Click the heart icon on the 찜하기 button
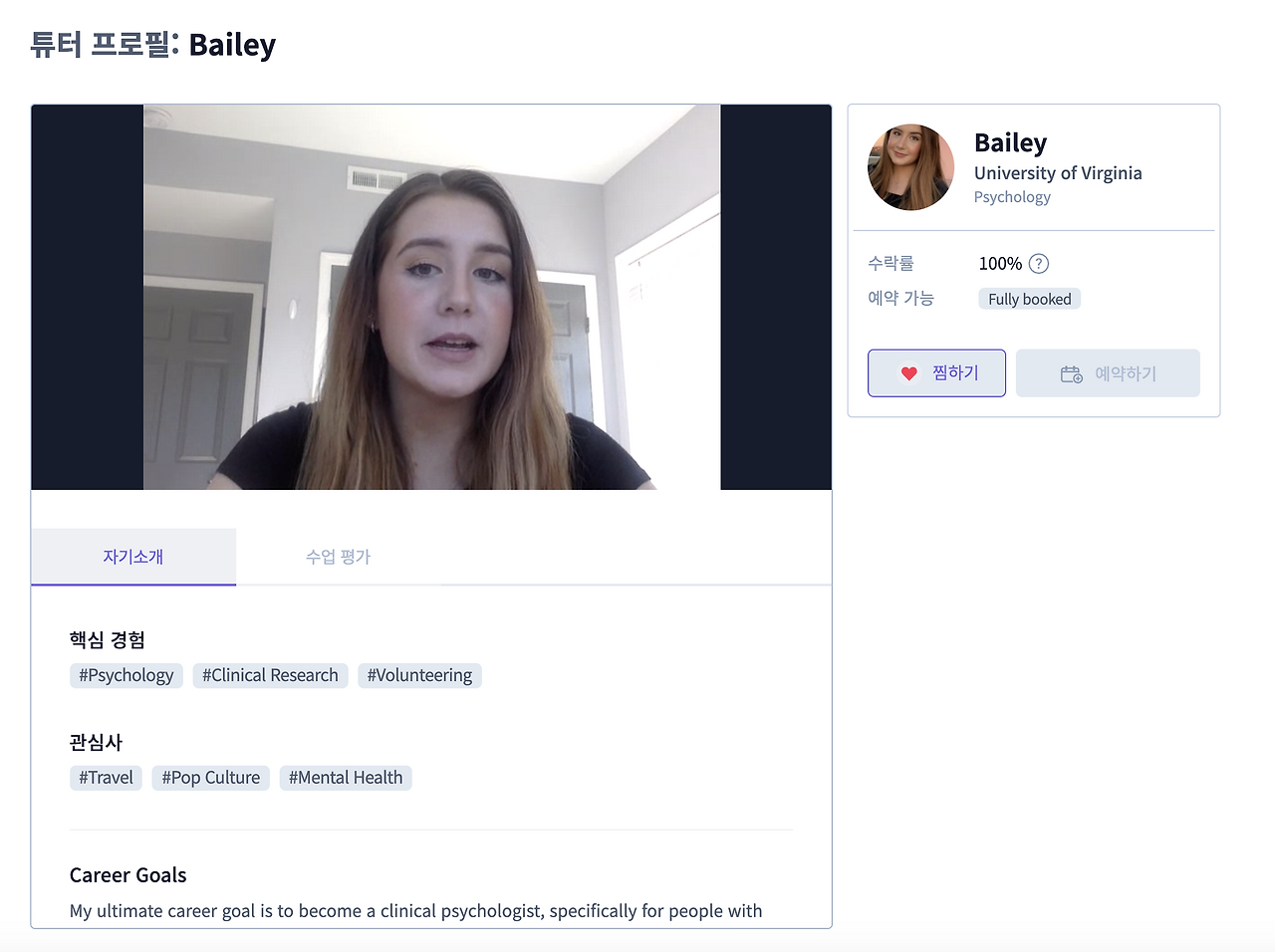Image resolution: width=1275 pixels, height=952 pixels. click(908, 373)
